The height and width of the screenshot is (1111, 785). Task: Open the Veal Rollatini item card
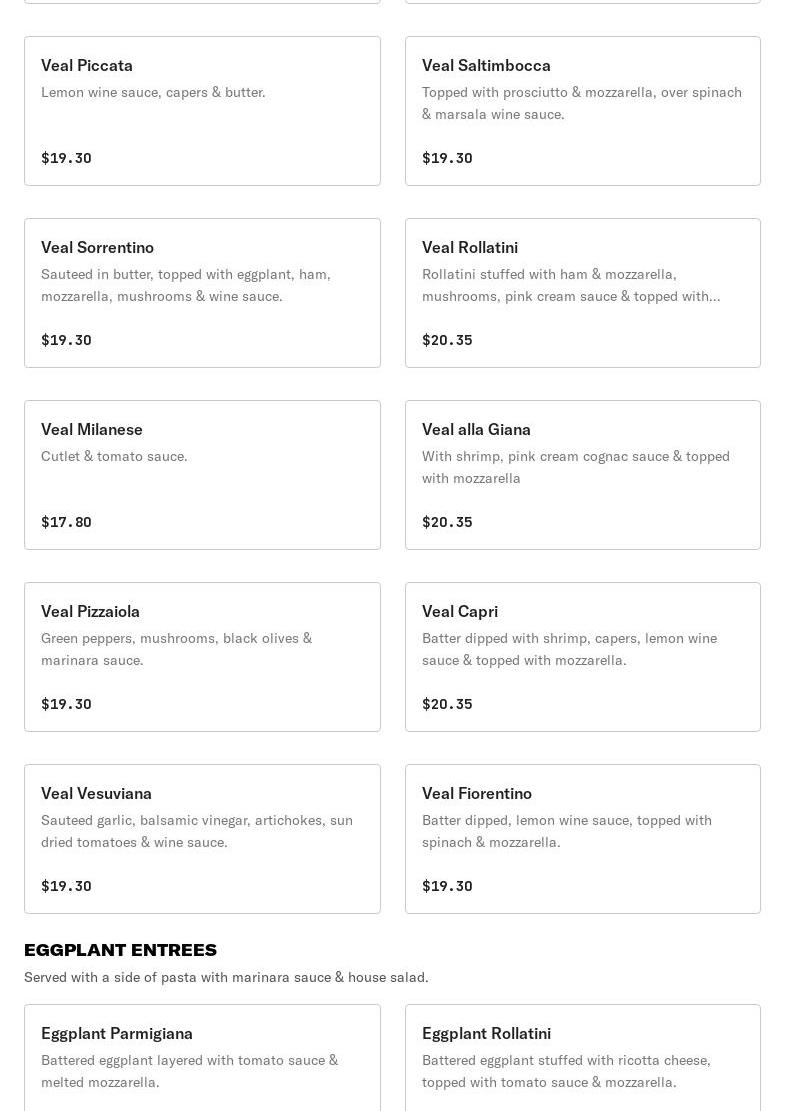(582, 293)
